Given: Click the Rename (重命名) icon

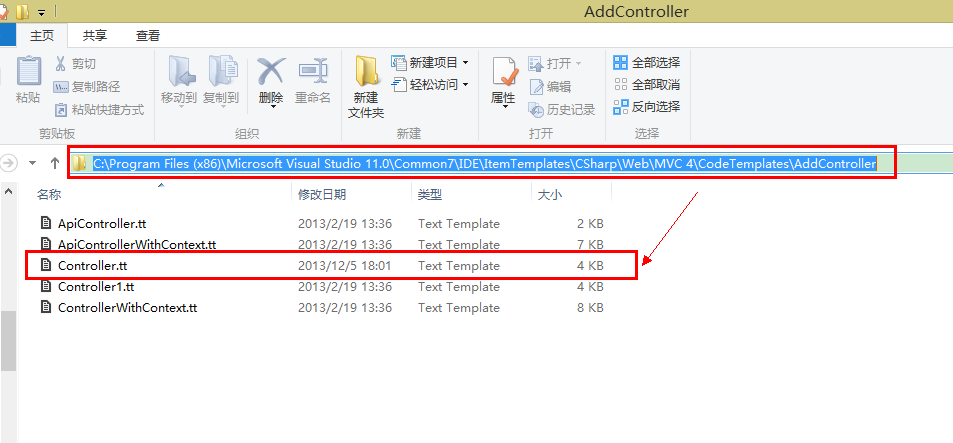Looking at the screenshot, I should point(313,72).
